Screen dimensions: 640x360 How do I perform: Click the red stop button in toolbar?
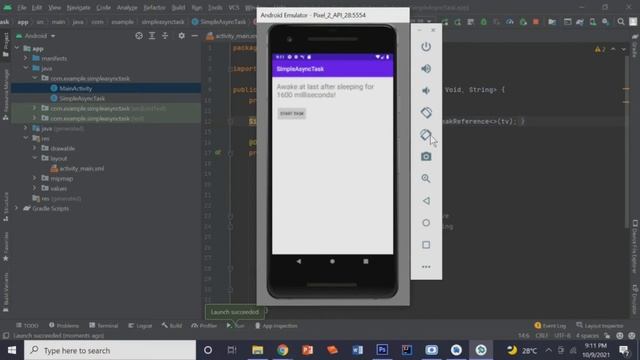point(536,22)
